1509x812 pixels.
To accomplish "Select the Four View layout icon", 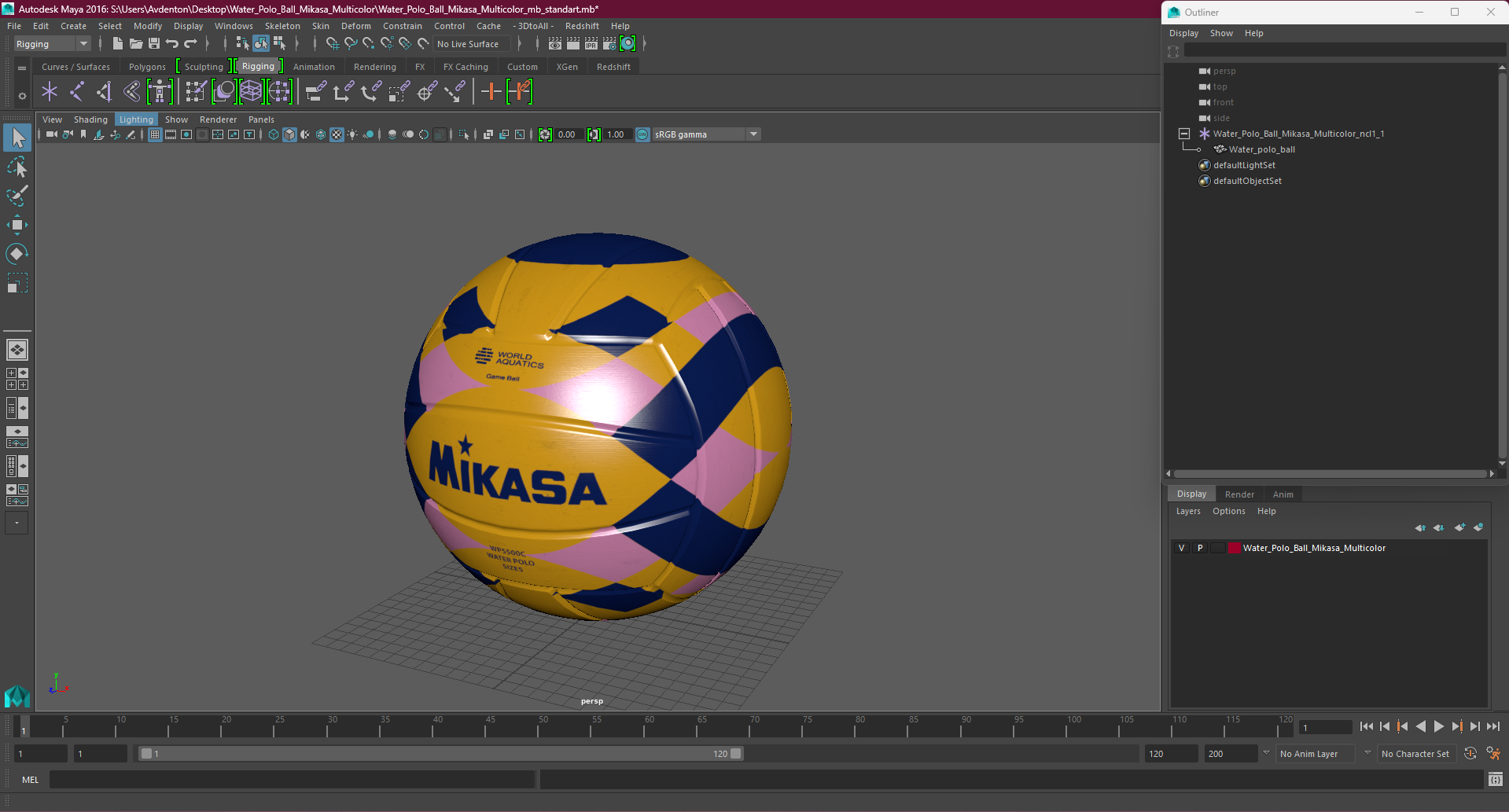I will click(x=17, y=379).
